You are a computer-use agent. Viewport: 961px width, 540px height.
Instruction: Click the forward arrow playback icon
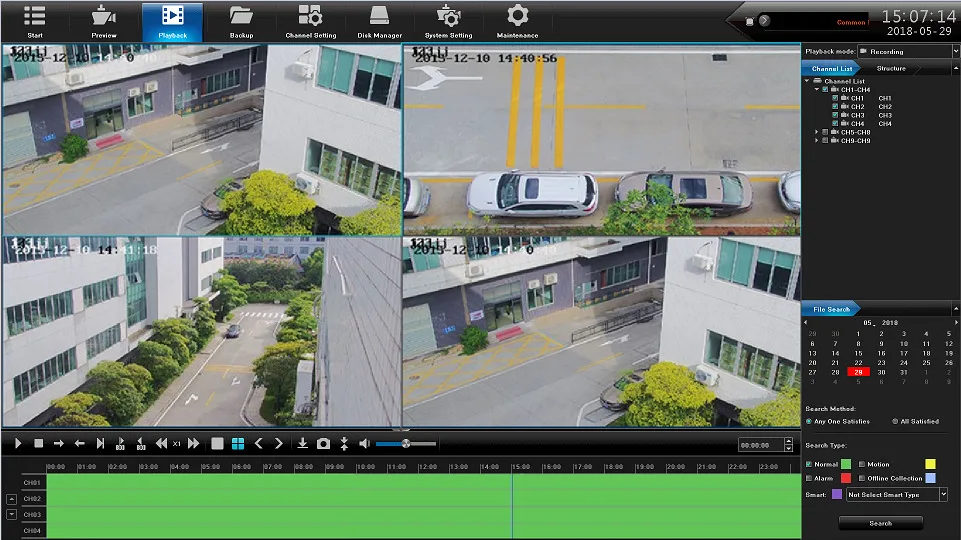[x=59, y=443]
